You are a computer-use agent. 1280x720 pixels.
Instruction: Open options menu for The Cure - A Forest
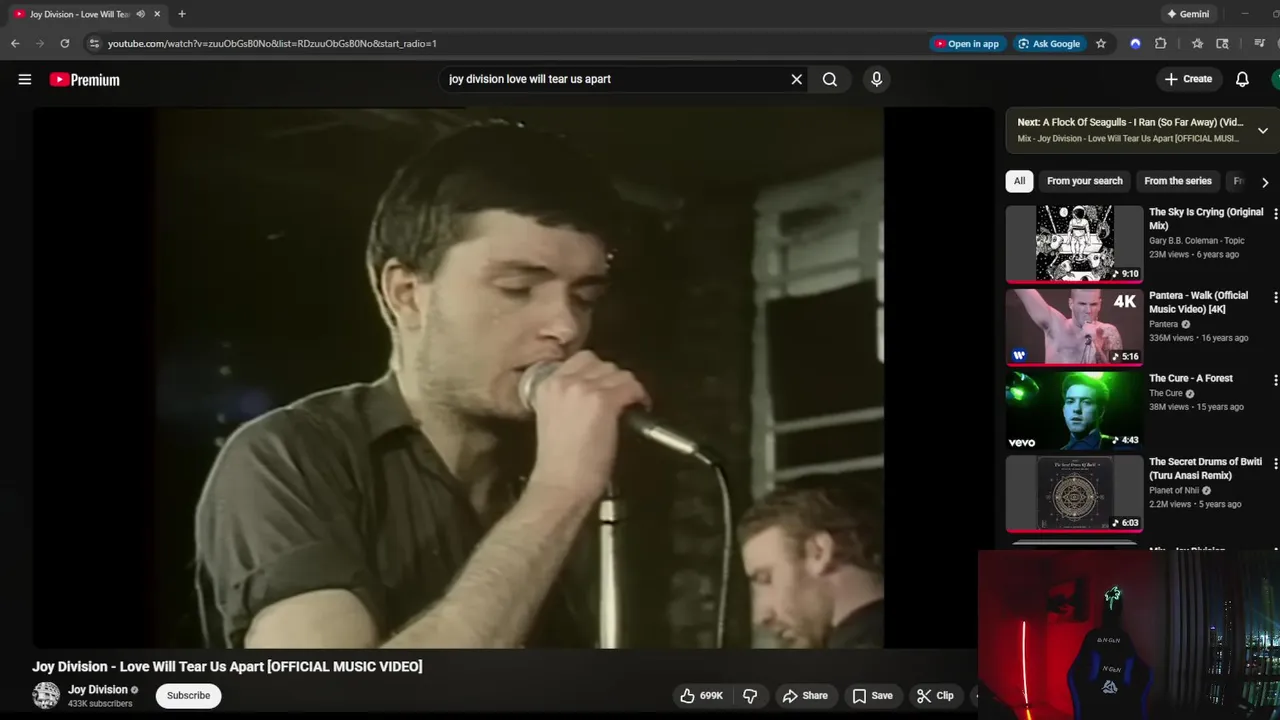1275,380
